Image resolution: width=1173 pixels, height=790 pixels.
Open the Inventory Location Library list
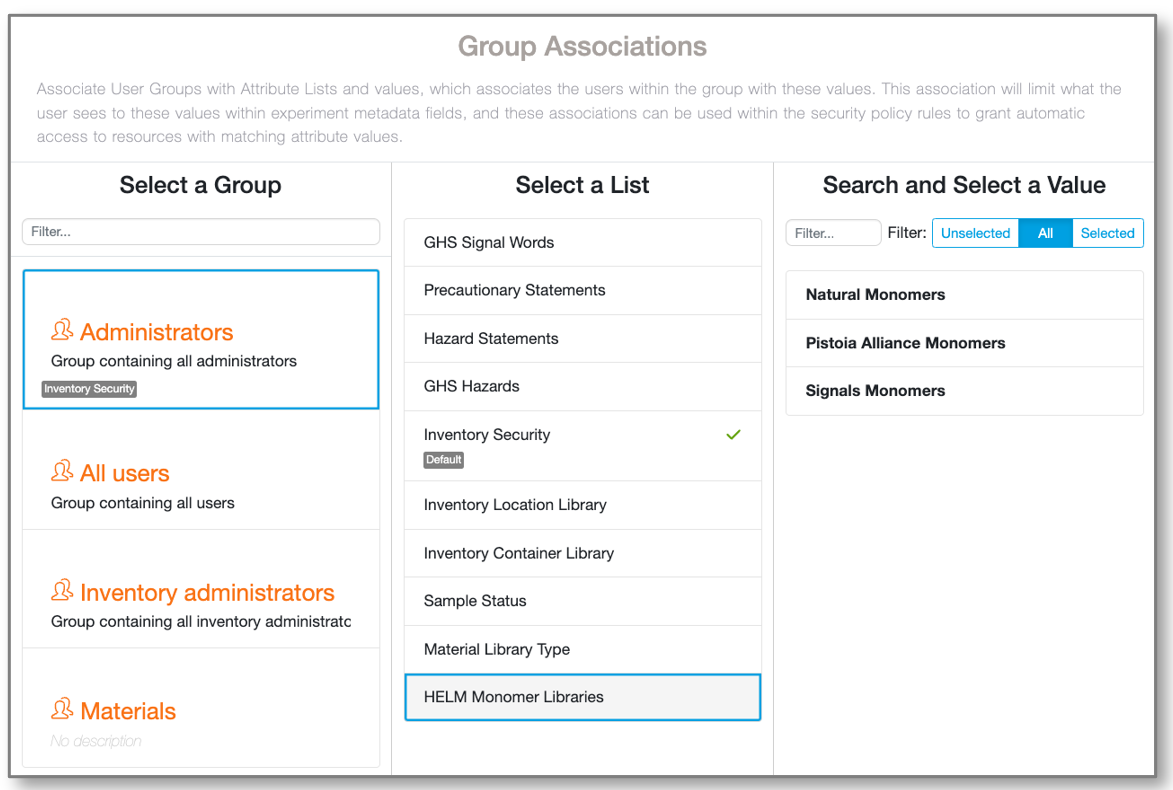point(583,505)
